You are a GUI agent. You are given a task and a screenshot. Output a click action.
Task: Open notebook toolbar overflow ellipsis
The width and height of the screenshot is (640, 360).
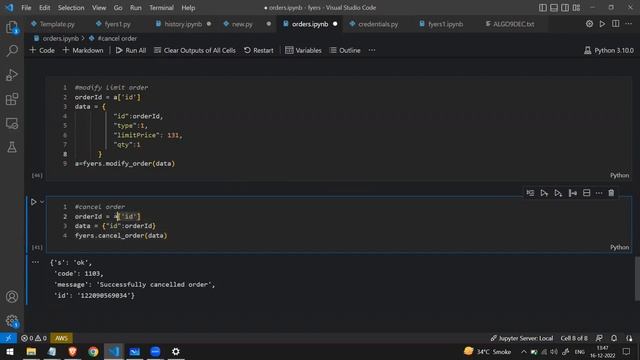pos(372,50)
